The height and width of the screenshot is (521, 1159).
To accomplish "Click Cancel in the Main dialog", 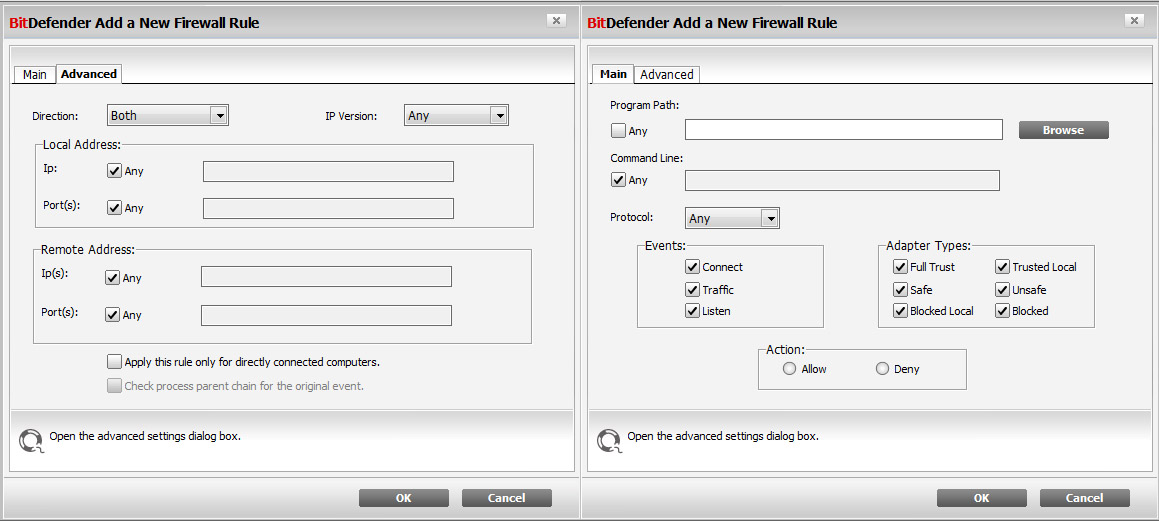I will point(1084,498).
